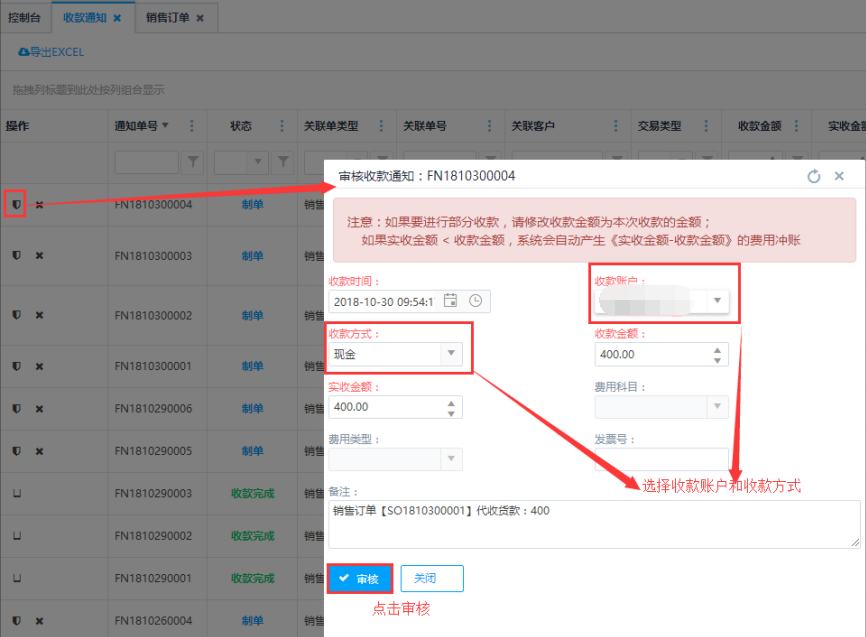Click into the 备注 text area
This screenshot has width=866, height=637.
coord(595,523)
